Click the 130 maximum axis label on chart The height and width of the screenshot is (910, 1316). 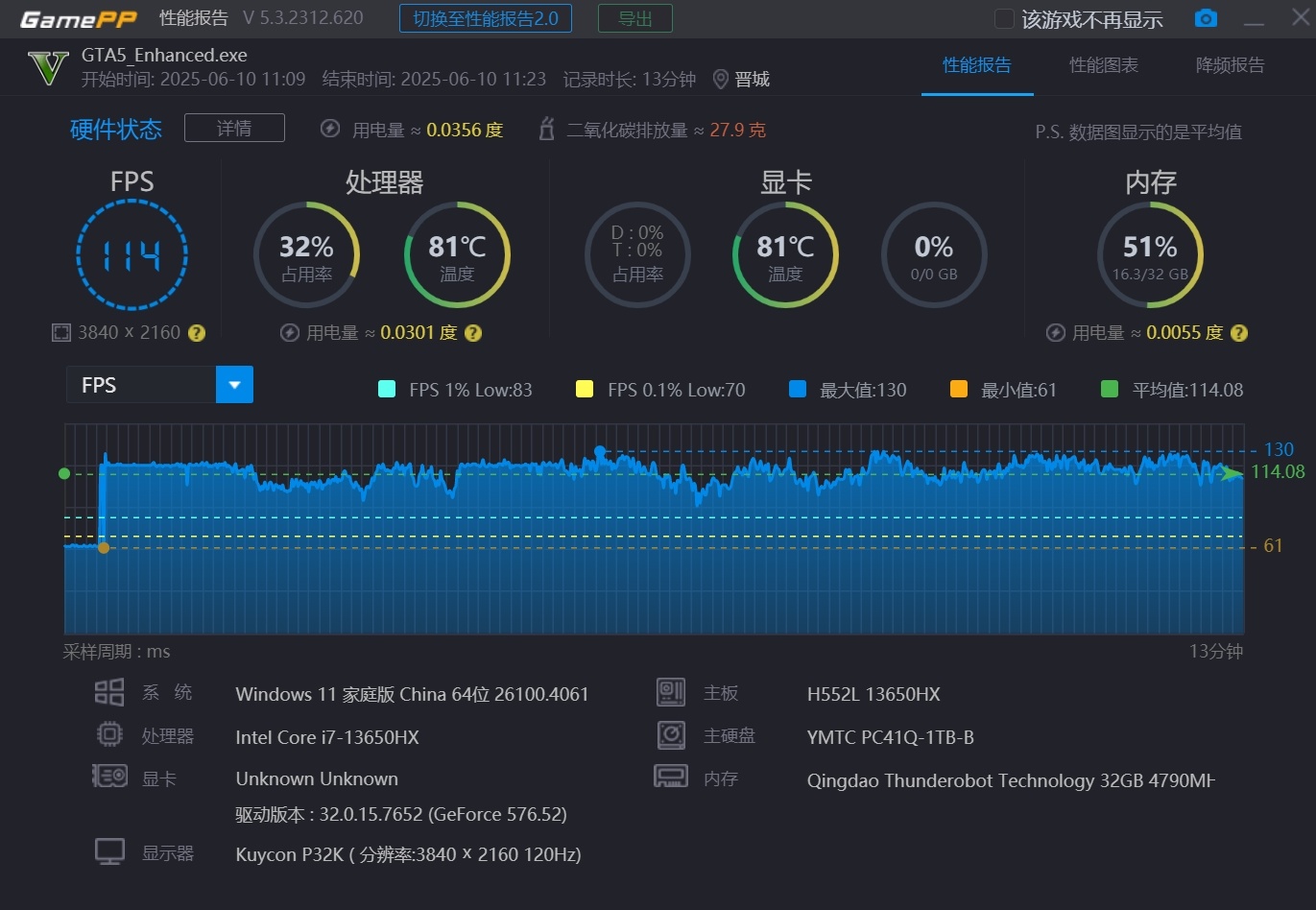tap(1279, 449)
